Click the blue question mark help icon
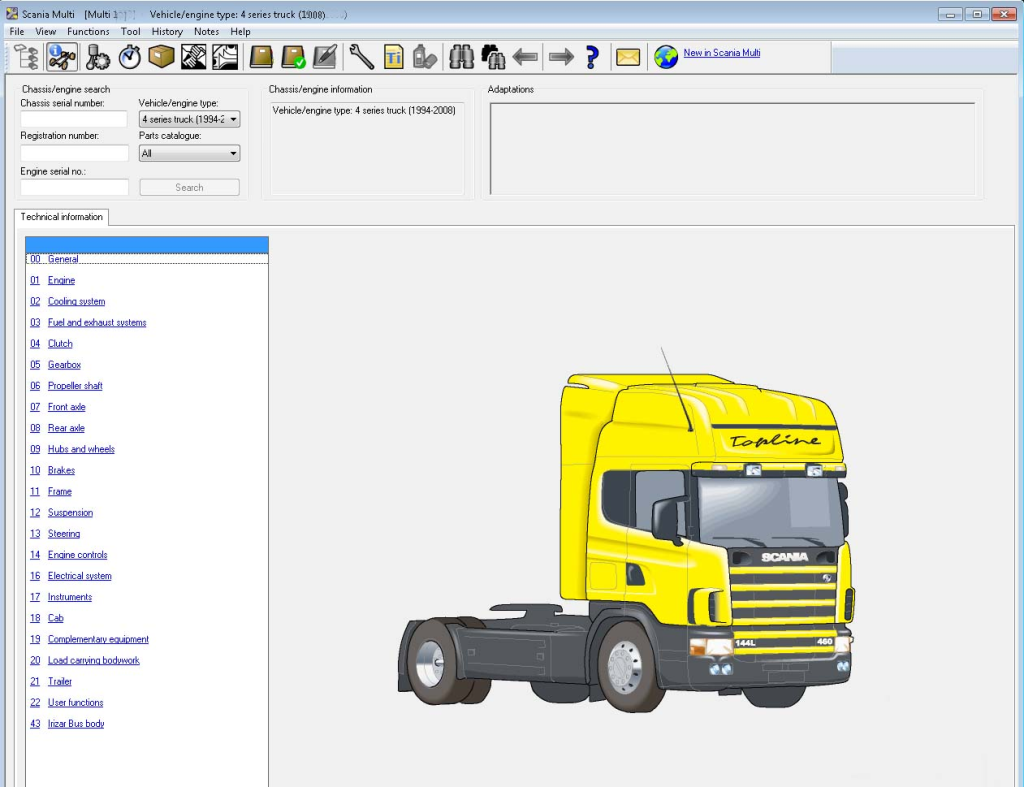Image resolution: width=1024 pixels, height=787 pixels. click(x=592, y=57)
